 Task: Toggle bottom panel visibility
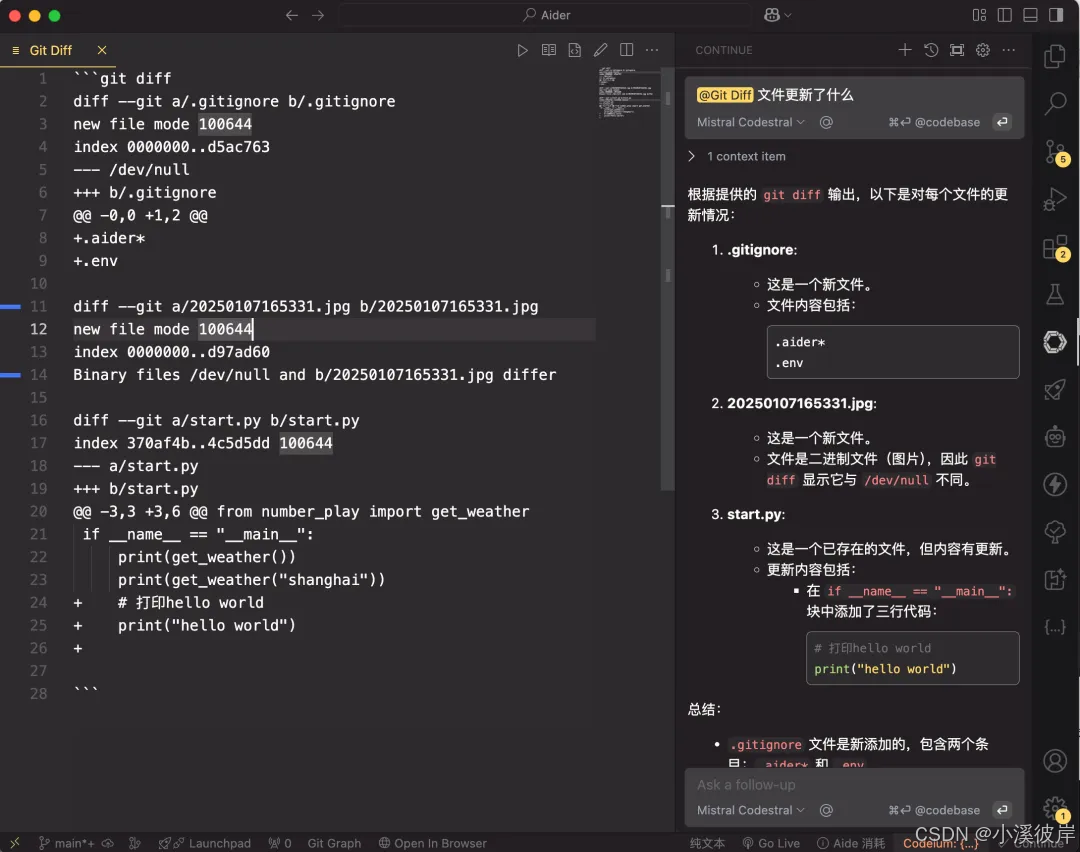(1030, 15)
